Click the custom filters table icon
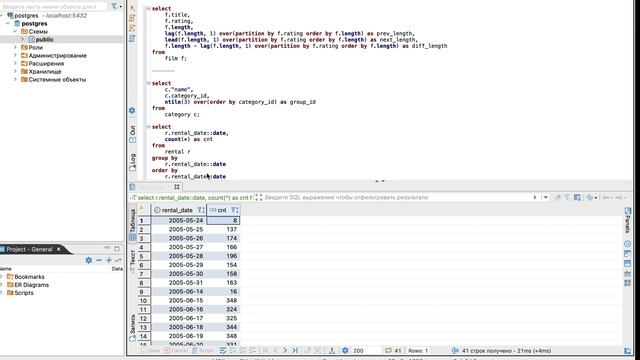Screen dimensions: 640x360 (x=577, y=198)
